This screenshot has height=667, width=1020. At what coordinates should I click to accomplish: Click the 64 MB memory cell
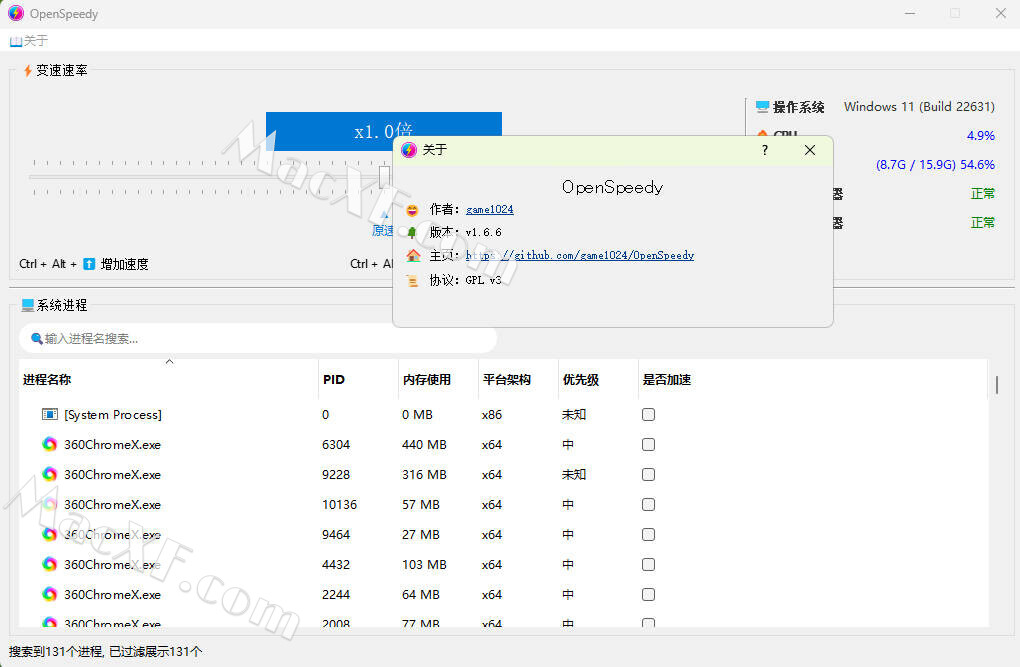pyautogui.click(x=420, y=594)
